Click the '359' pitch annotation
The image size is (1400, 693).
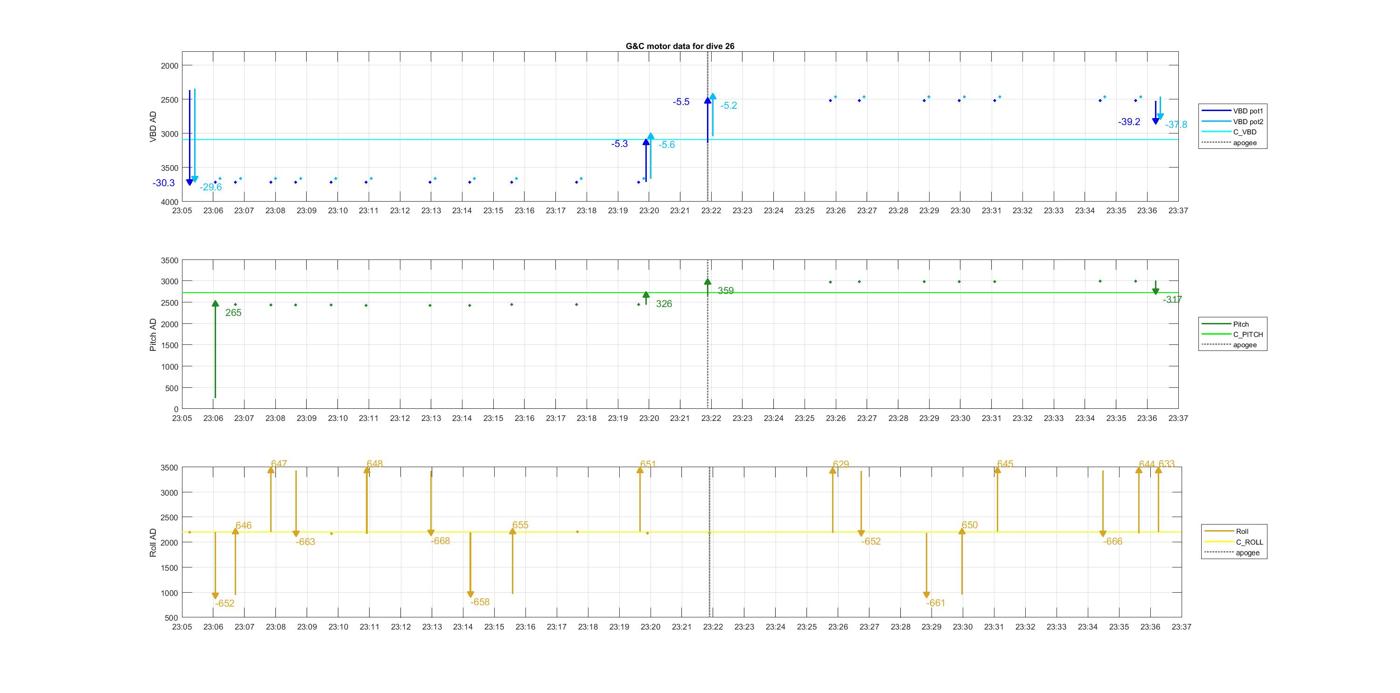pyautogui.click(x=726, y=291)
